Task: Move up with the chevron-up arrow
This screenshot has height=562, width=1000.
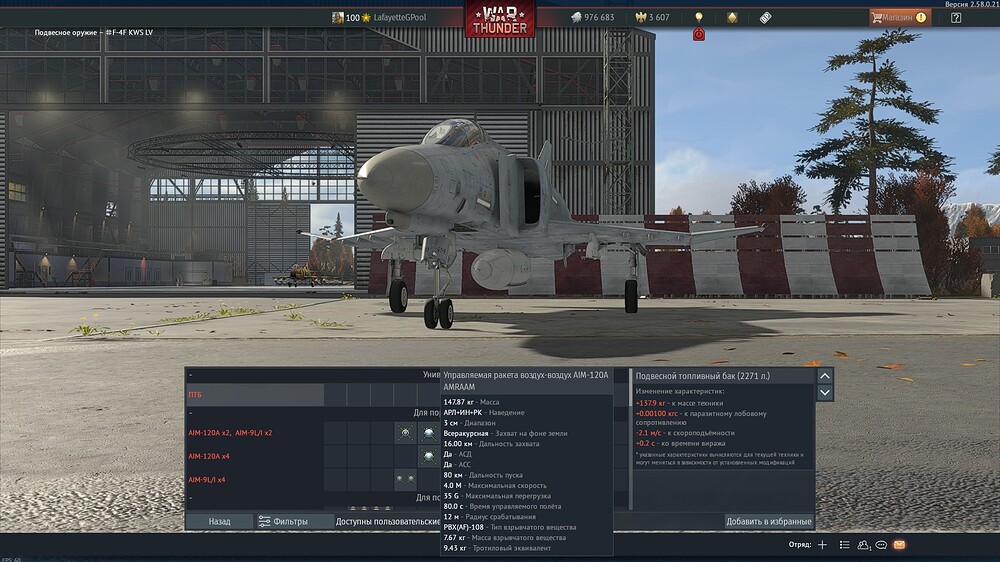Action: (825, 376)
